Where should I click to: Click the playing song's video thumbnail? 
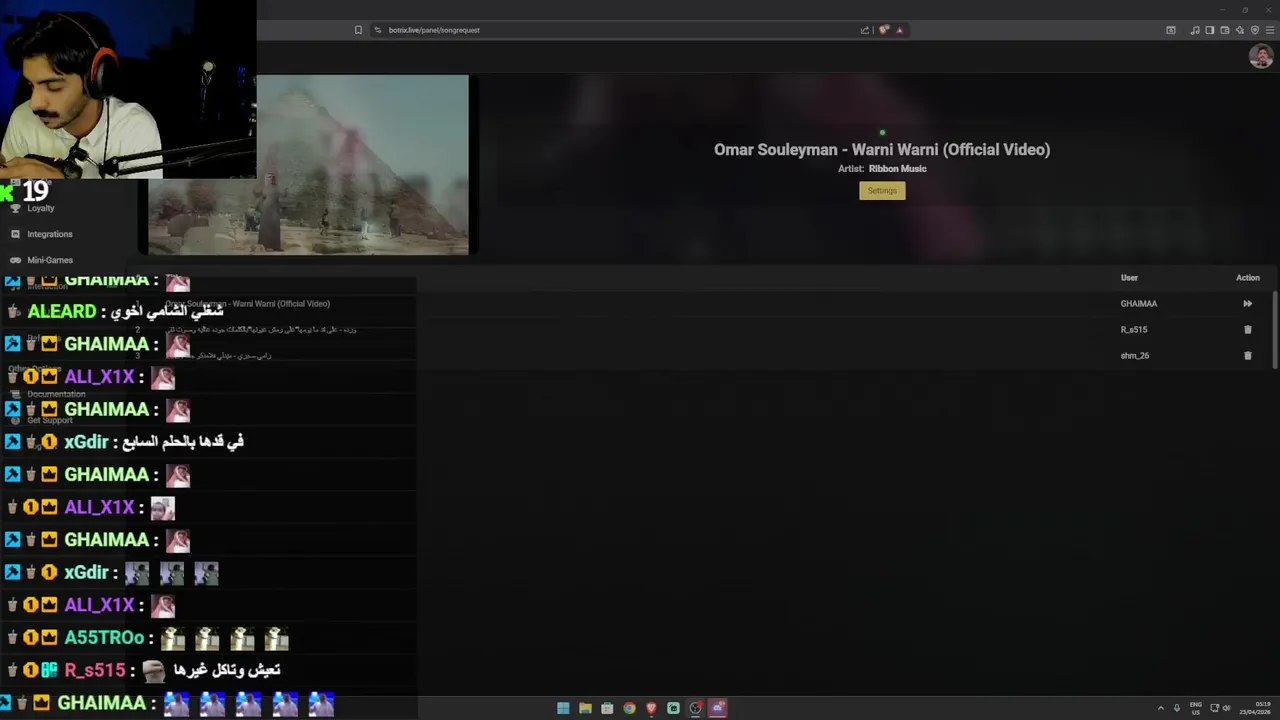point(308,165)
